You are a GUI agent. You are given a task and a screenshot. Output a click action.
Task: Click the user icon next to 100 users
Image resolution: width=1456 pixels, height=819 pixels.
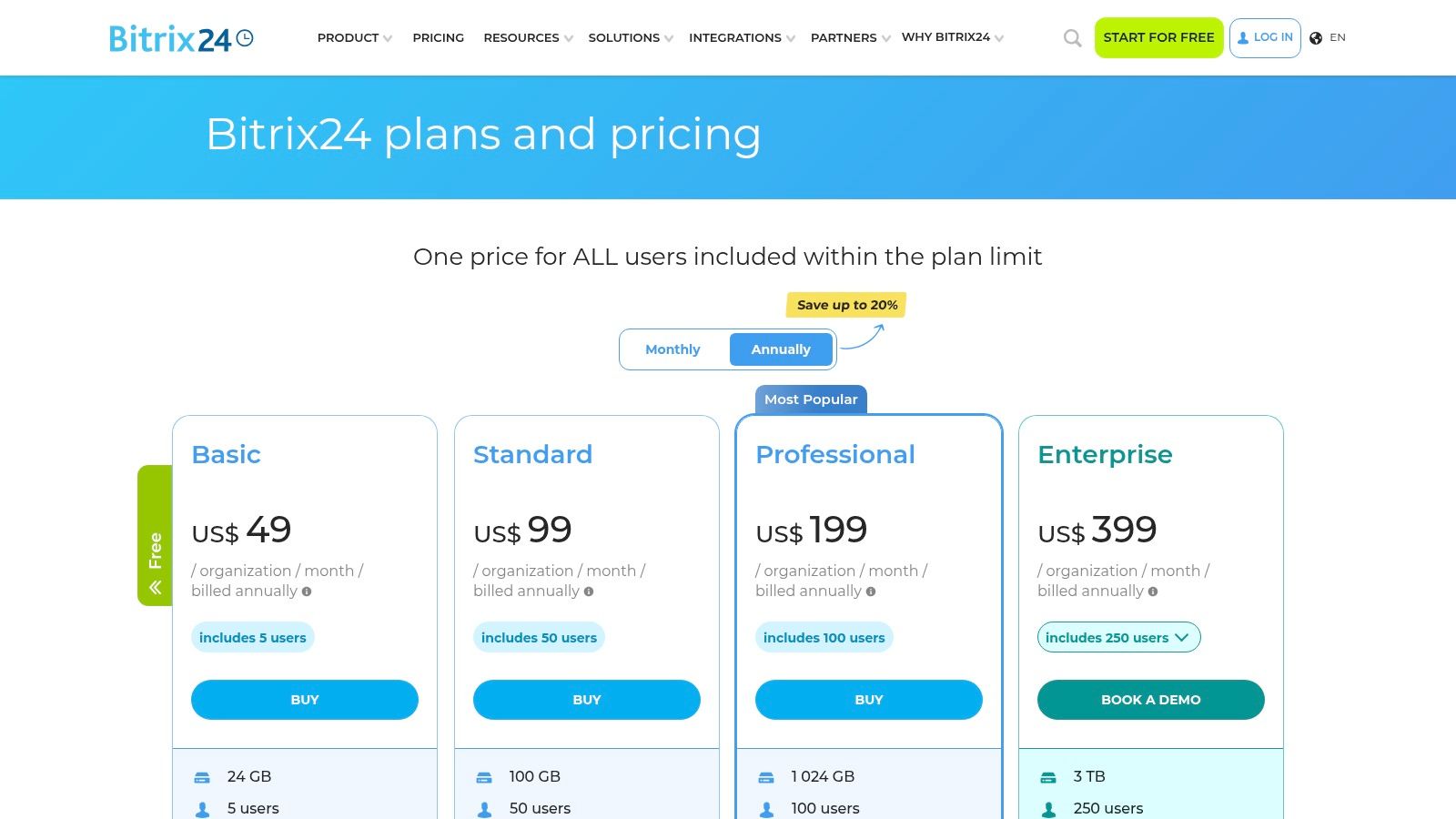pos(765,808)
